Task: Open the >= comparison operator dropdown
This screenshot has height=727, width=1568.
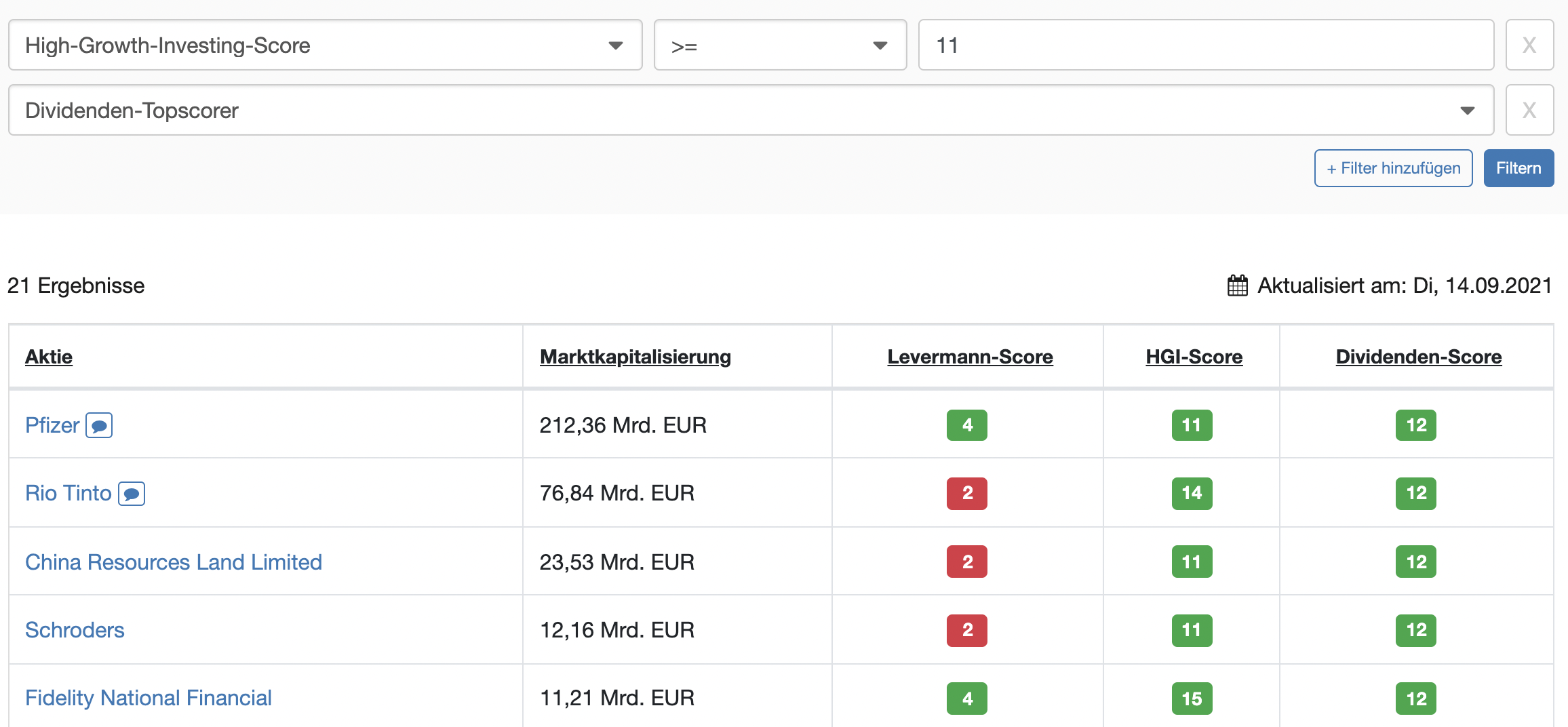Action: coord(781,45)
